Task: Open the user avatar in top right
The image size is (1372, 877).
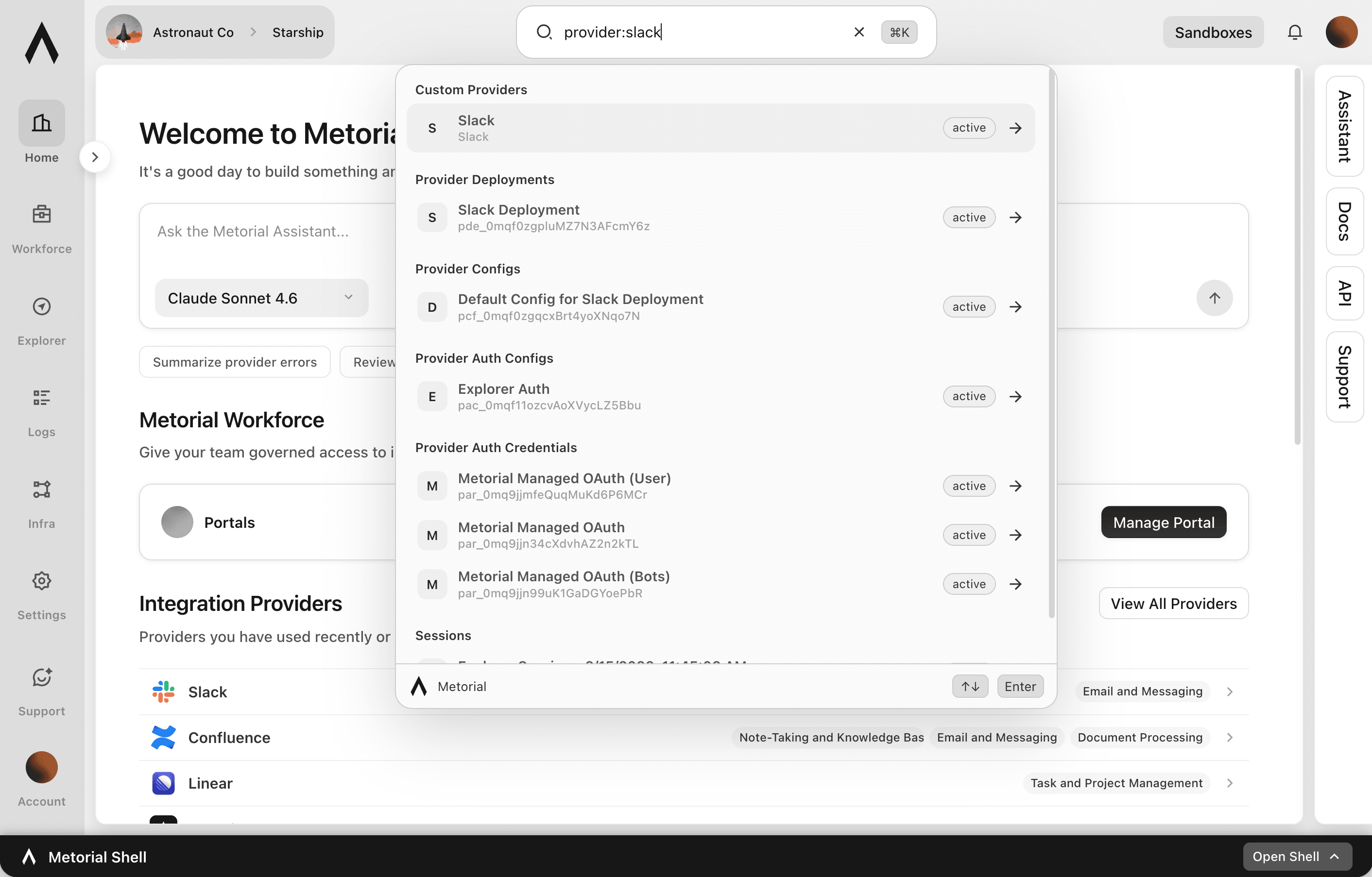Action: (1341, 33)
